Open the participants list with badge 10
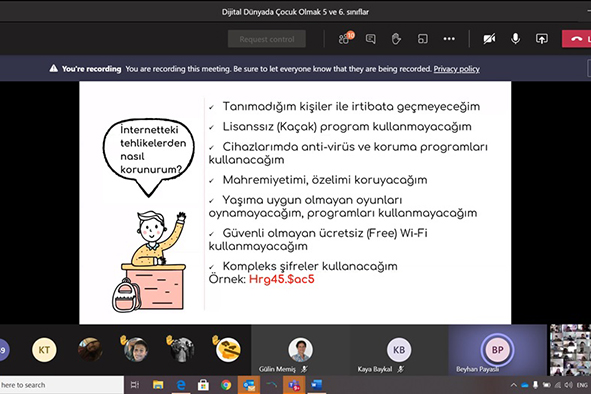This screenshot has width=591, height=394. point(346,38)
